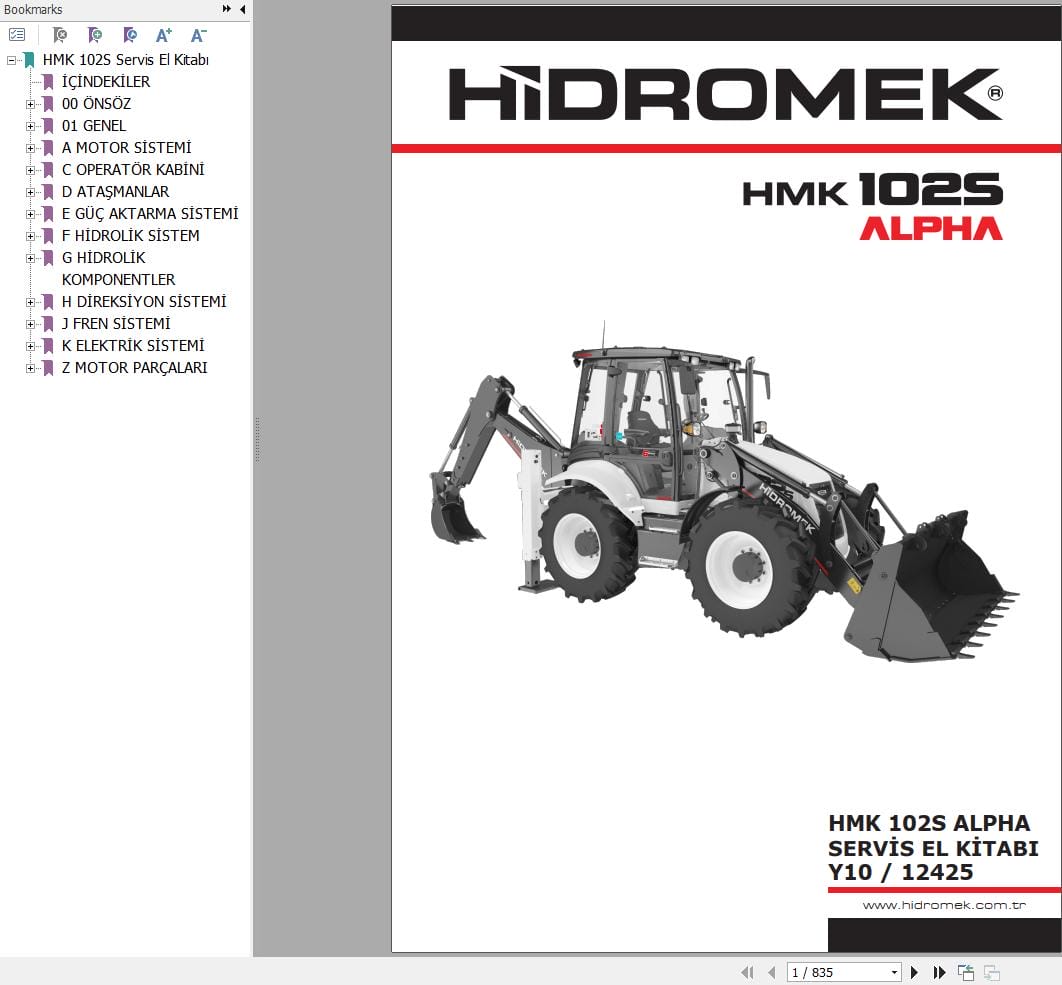1062x985 pixels.
Task: Click the HMK 102S ALPHA SERVİS EL KİTABI title text
Action: click(933, 835)
